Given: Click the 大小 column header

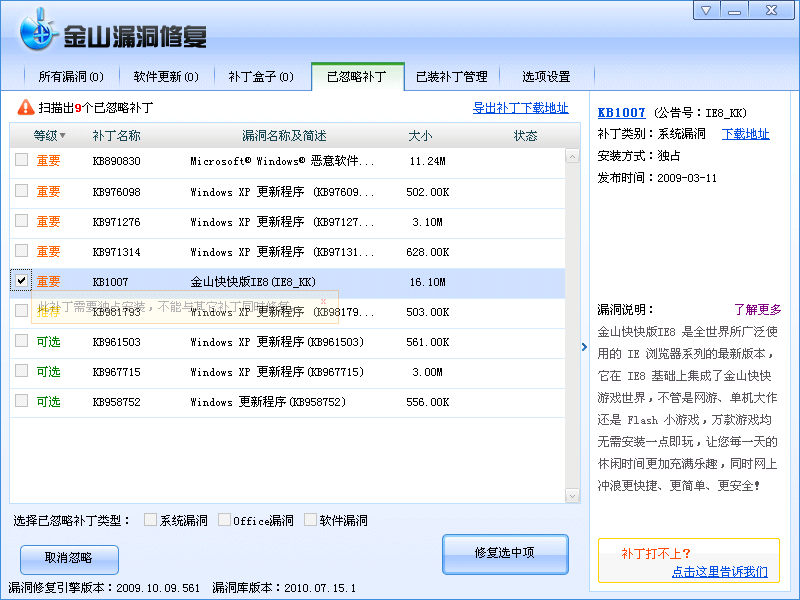Looking at the screenshot, I should point(420,136).
